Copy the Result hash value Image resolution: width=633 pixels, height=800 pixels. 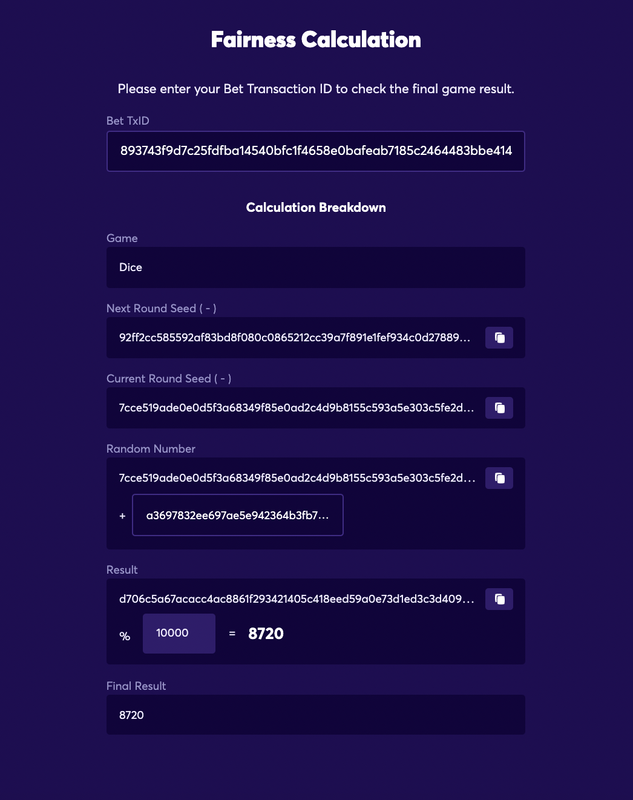499,599
